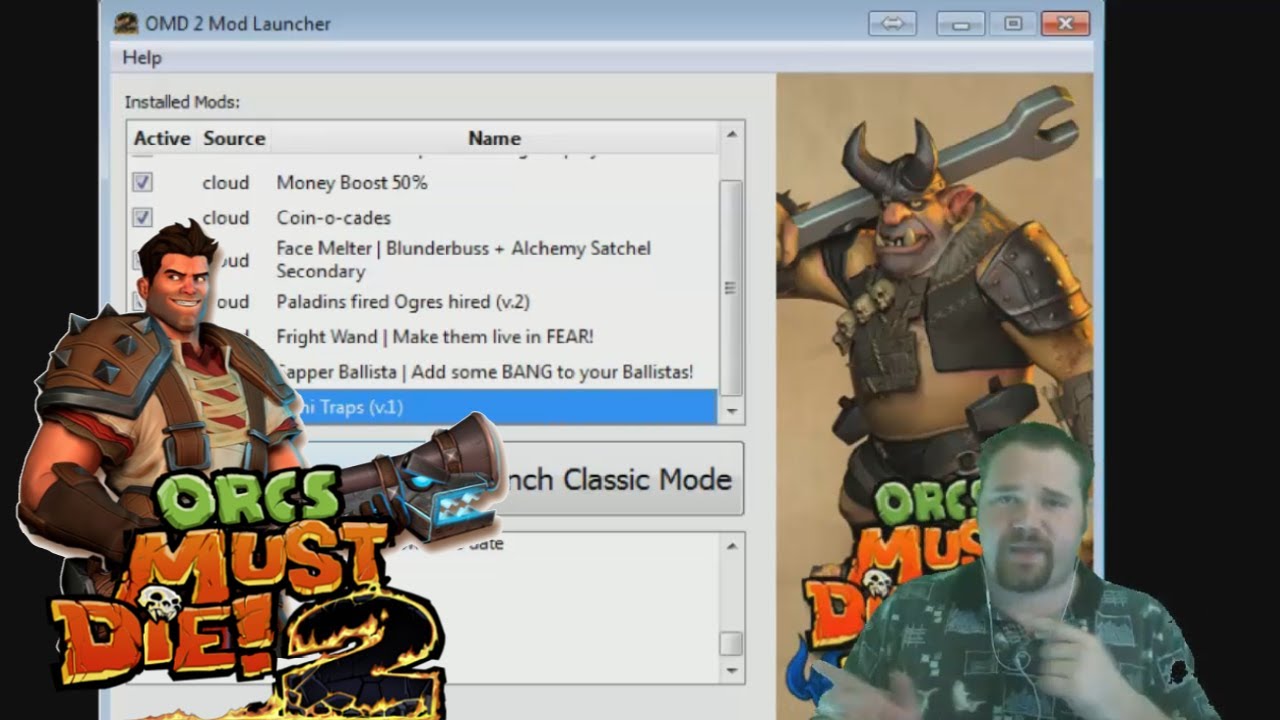Select the Coin-o-cades mod name
This screenshot has height=720, width=1280.
click(x=334, y=217)
